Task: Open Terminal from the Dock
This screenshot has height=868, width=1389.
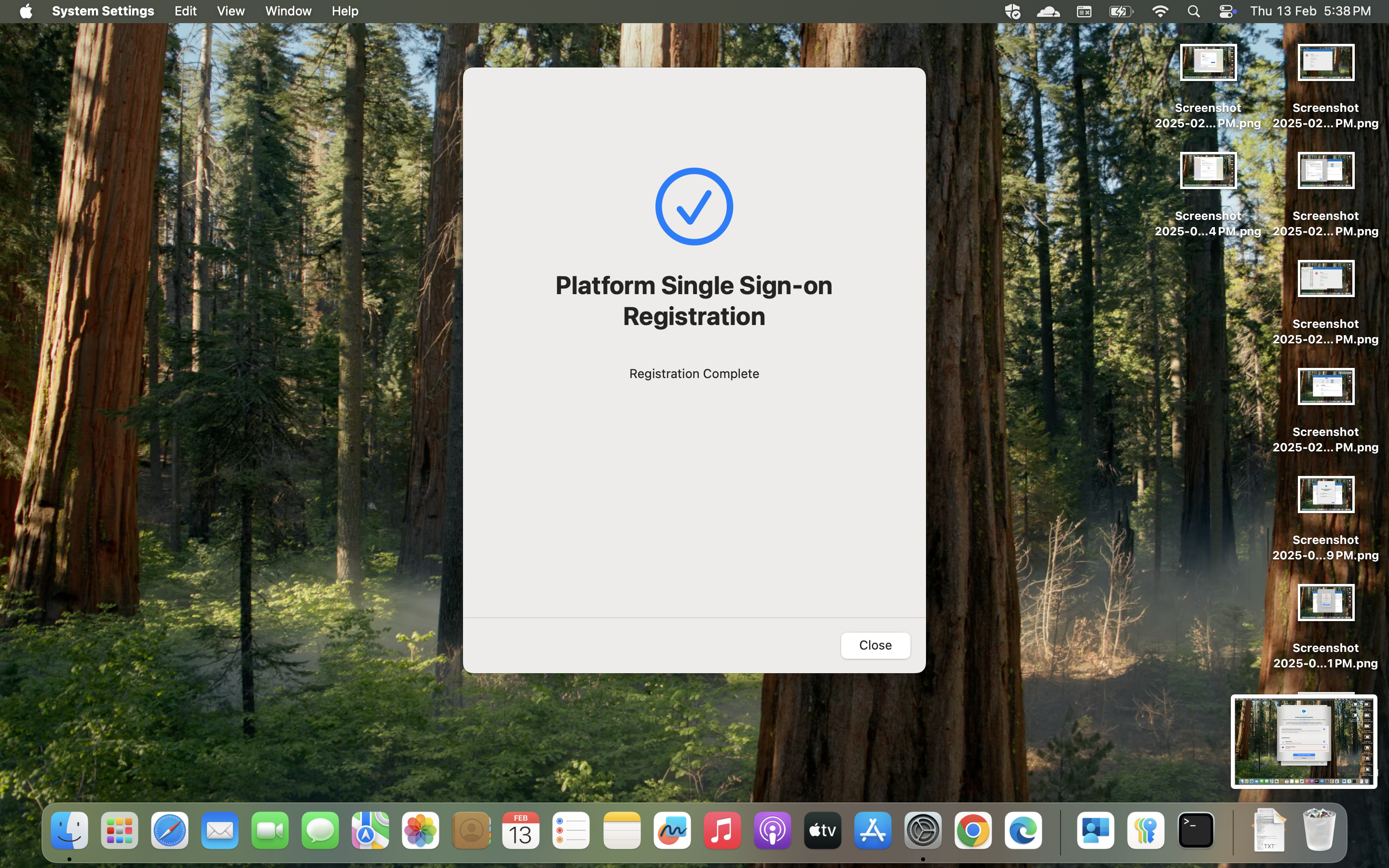Action: point(1196,830)
